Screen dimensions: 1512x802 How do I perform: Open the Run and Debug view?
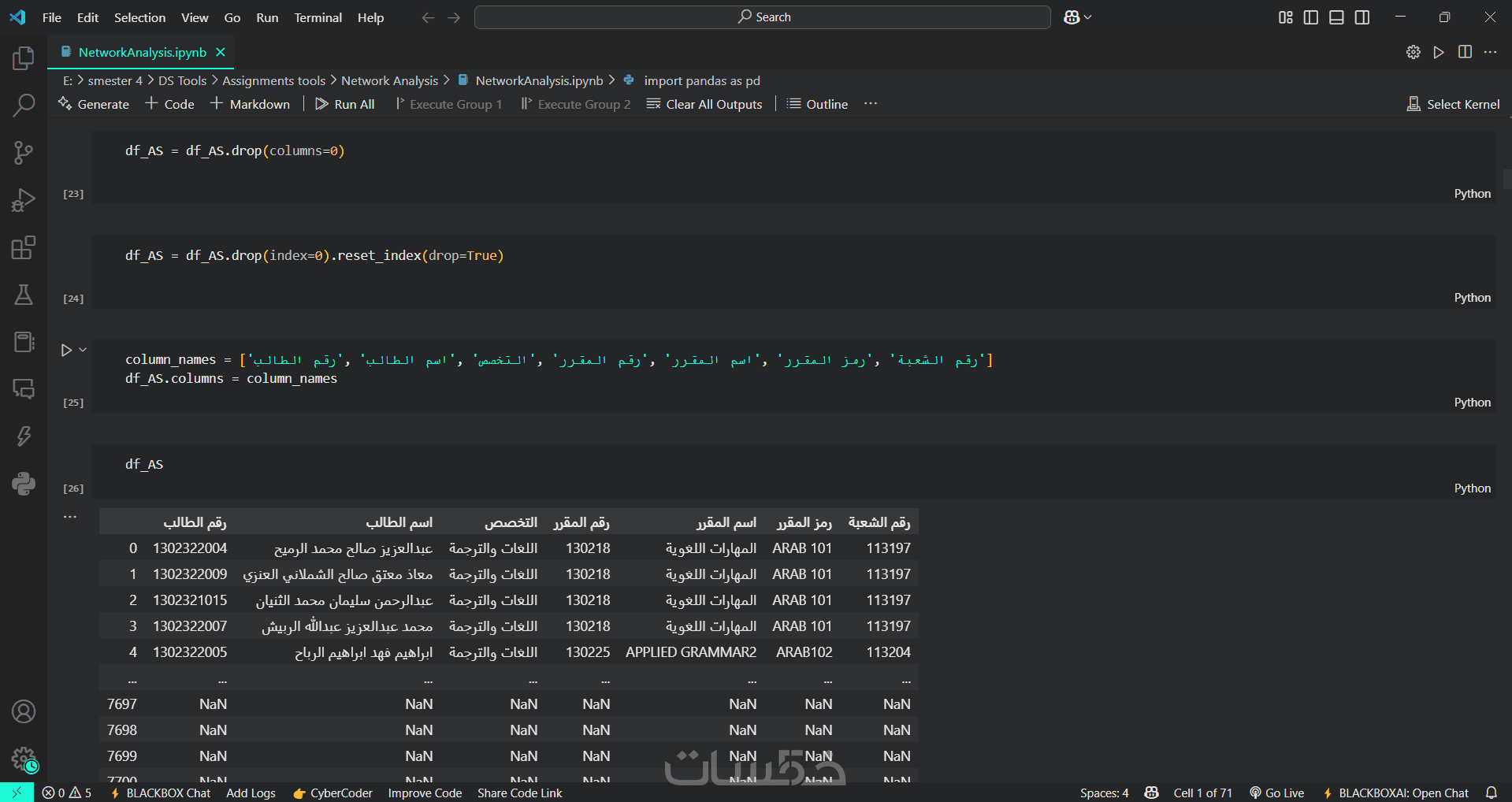(x=24, y=200)
